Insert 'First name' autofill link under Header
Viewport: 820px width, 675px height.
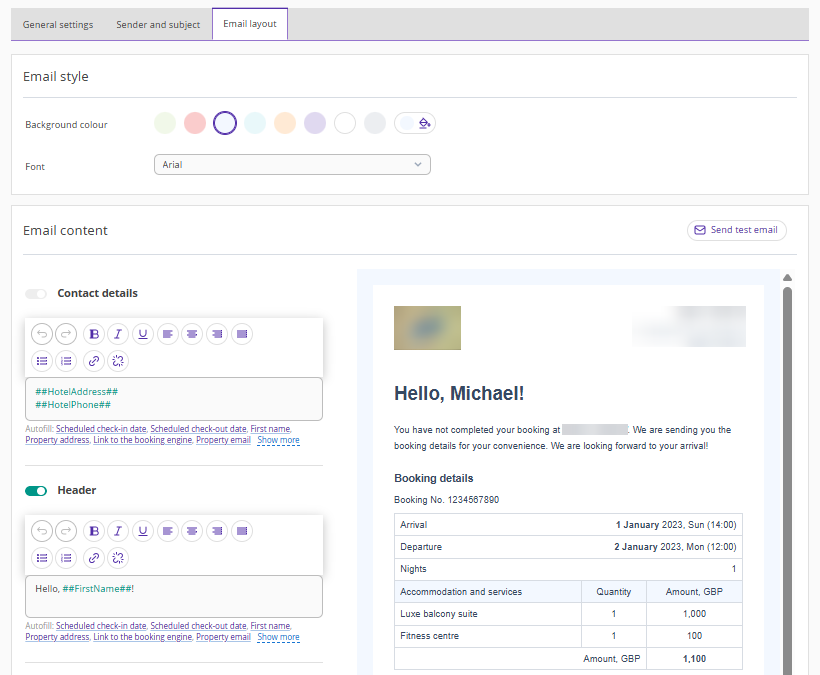coord(270,626)
